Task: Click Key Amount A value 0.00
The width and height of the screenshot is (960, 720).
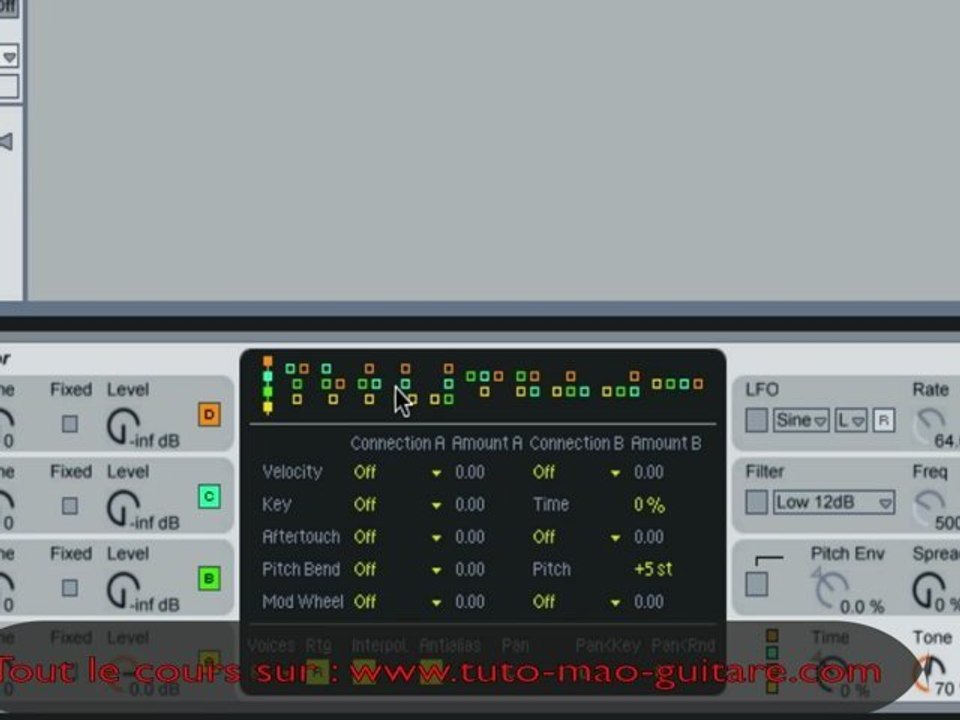Action: coord(470,504)
